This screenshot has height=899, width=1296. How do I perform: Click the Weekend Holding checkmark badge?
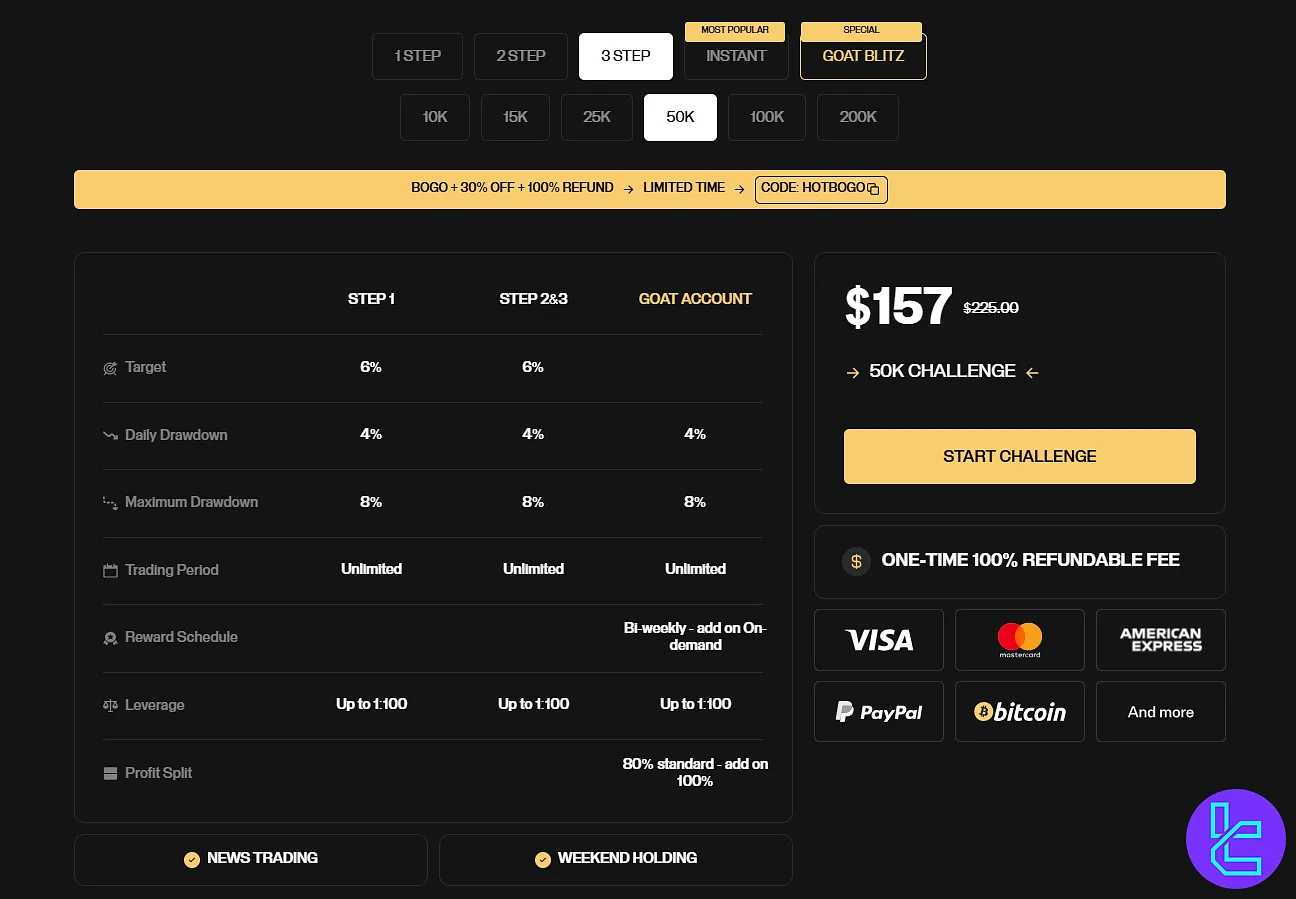[543, 859]
